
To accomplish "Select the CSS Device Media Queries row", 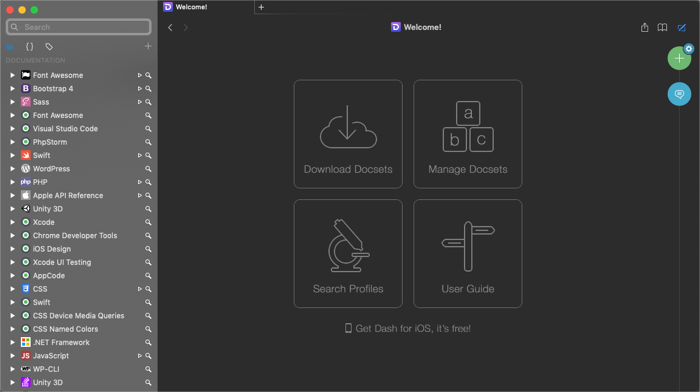I will pyautogui.click(x=79, y=316).
